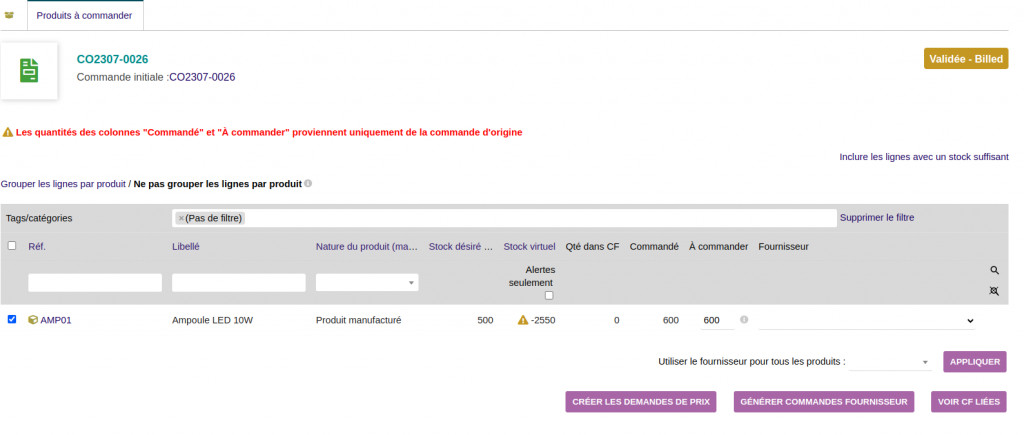Click the 'Produit manufacturé' cell

tap(359, 320)
